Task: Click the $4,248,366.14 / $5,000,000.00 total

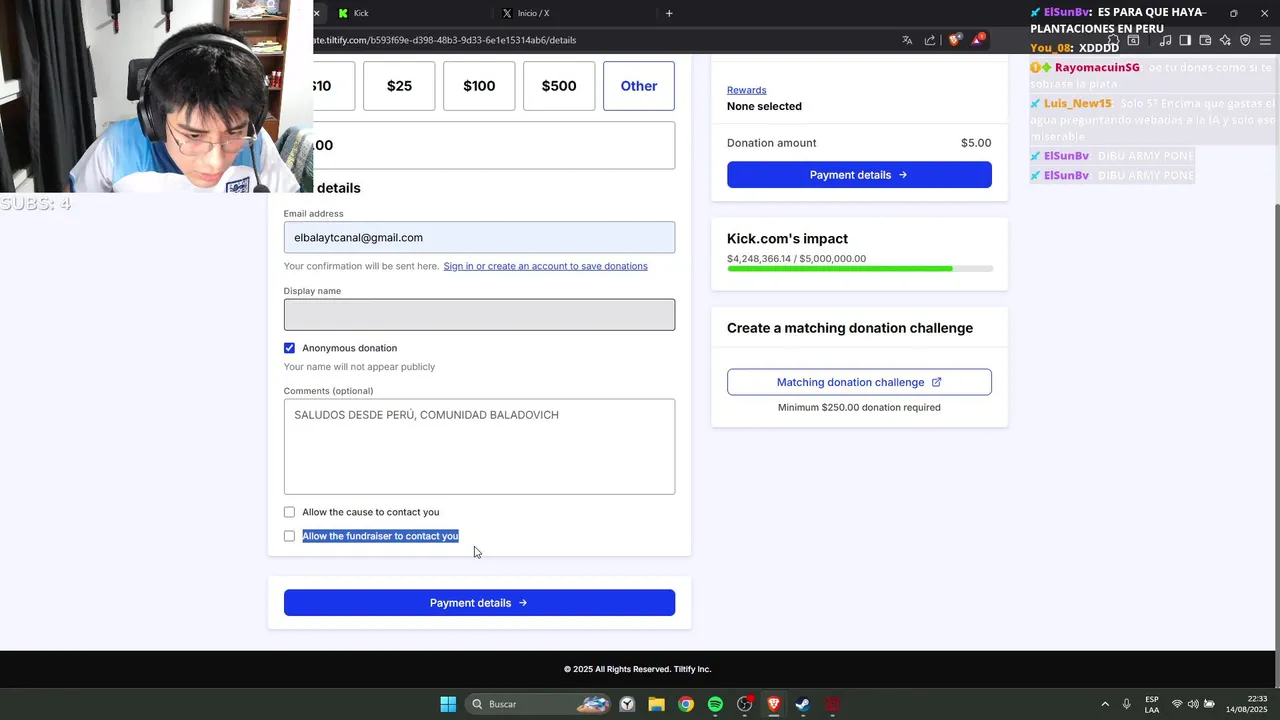Action: point(796,259)
